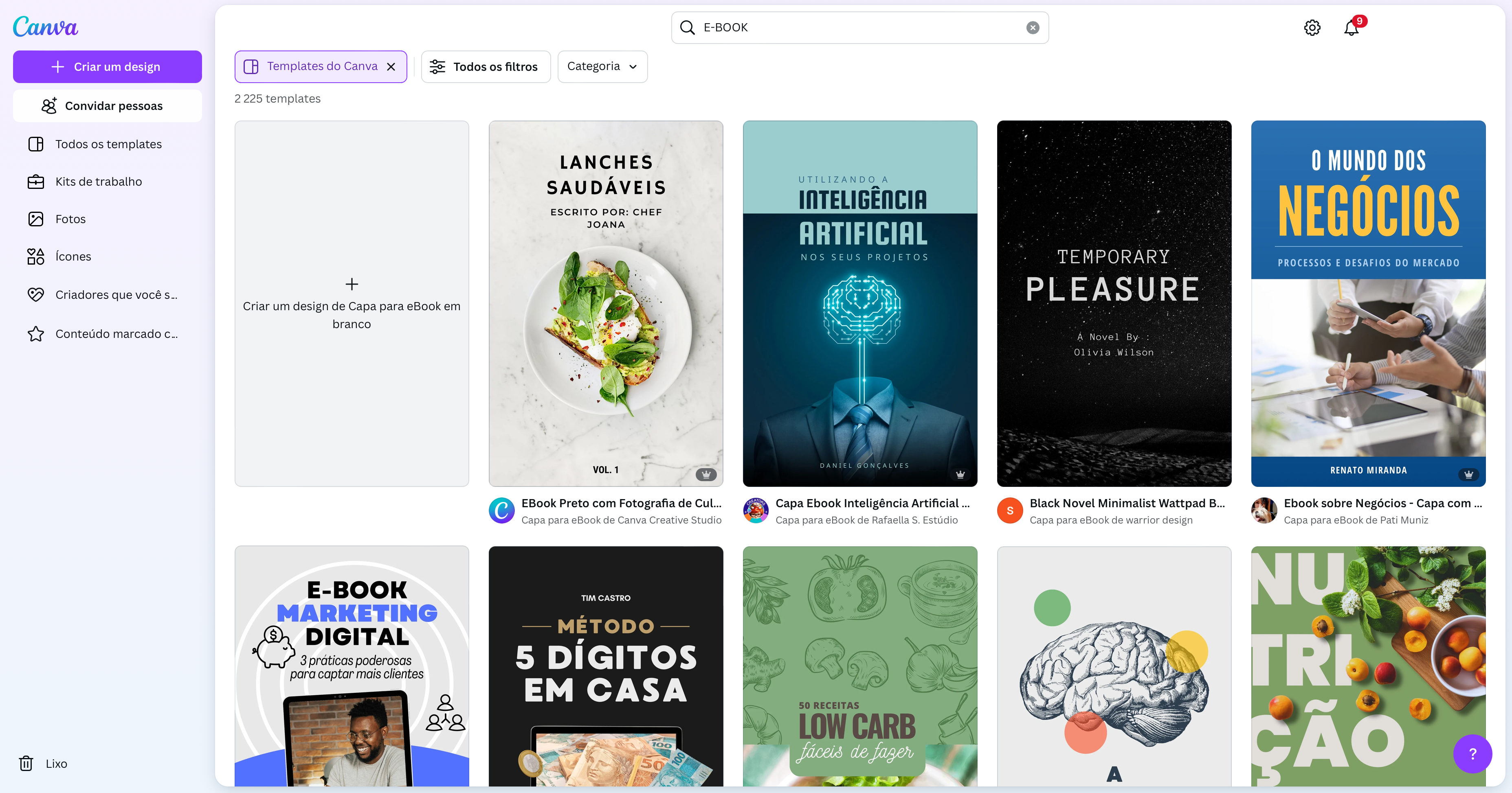Click the Todos os templates sidebar icon
This screenshot has width=1512, height=793.
pyautogui.click(x=36, y=144)
